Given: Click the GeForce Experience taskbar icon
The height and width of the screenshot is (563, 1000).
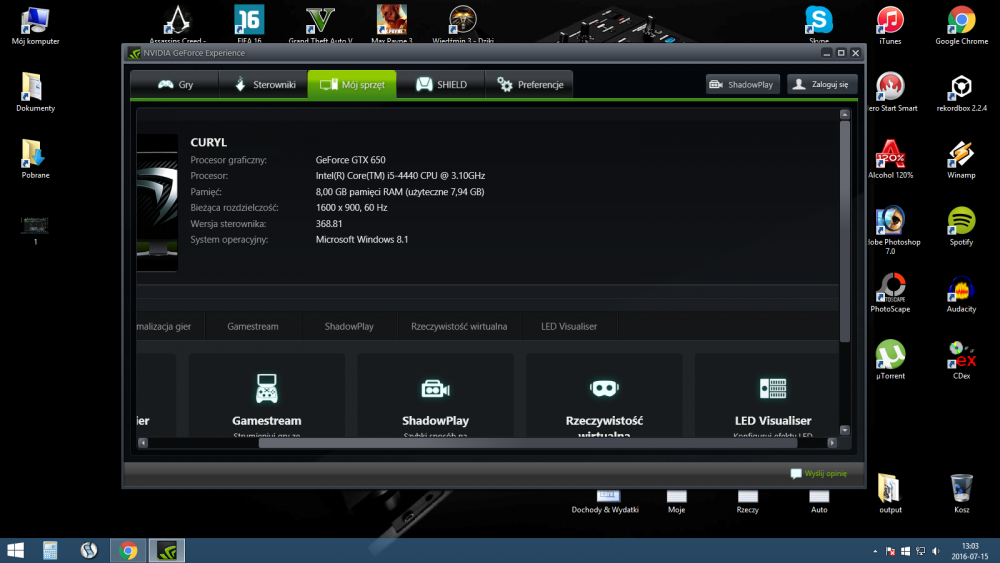Looking at the screenshot, I should (x=166, y=550).
